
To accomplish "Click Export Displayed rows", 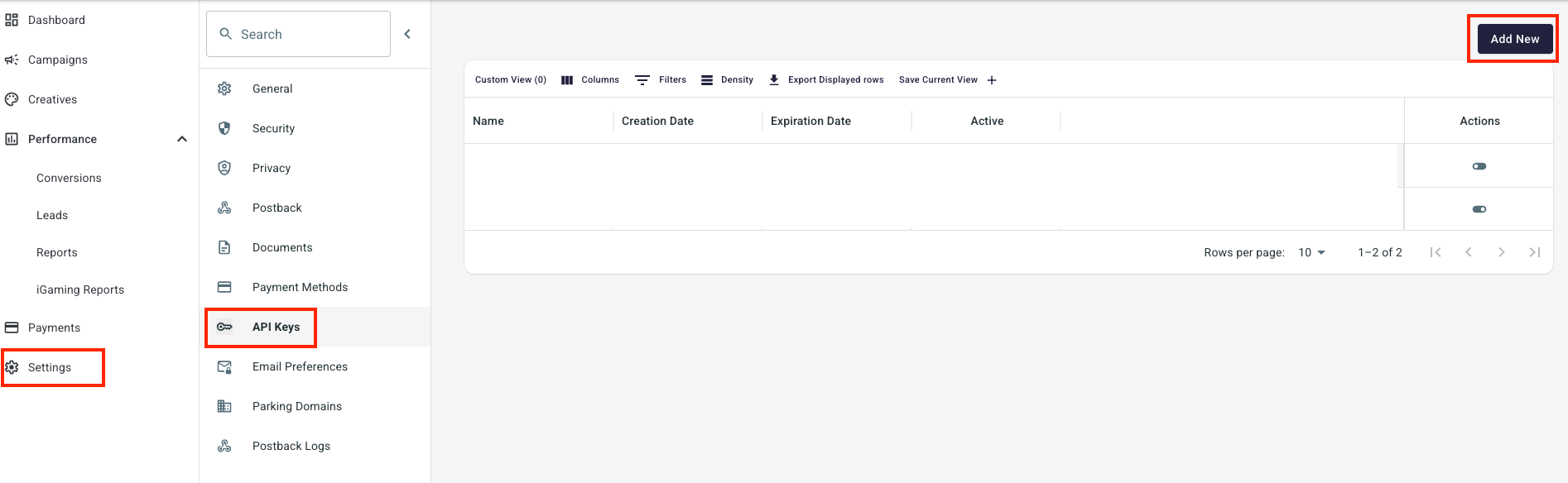I will 826,80.
